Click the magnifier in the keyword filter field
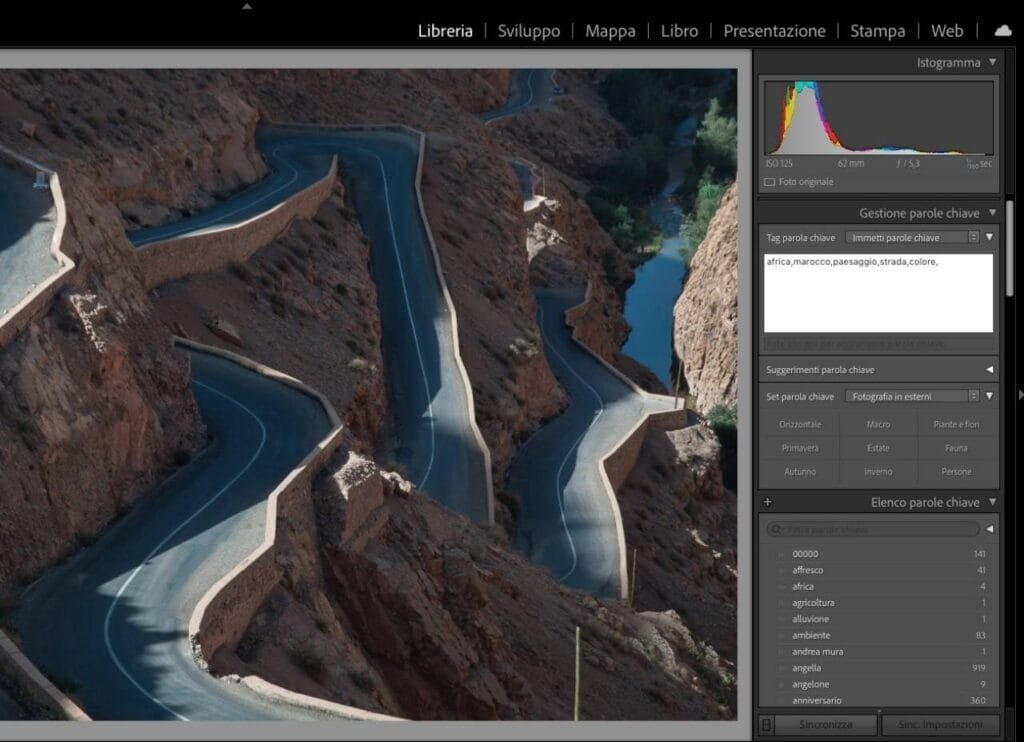 775,528
